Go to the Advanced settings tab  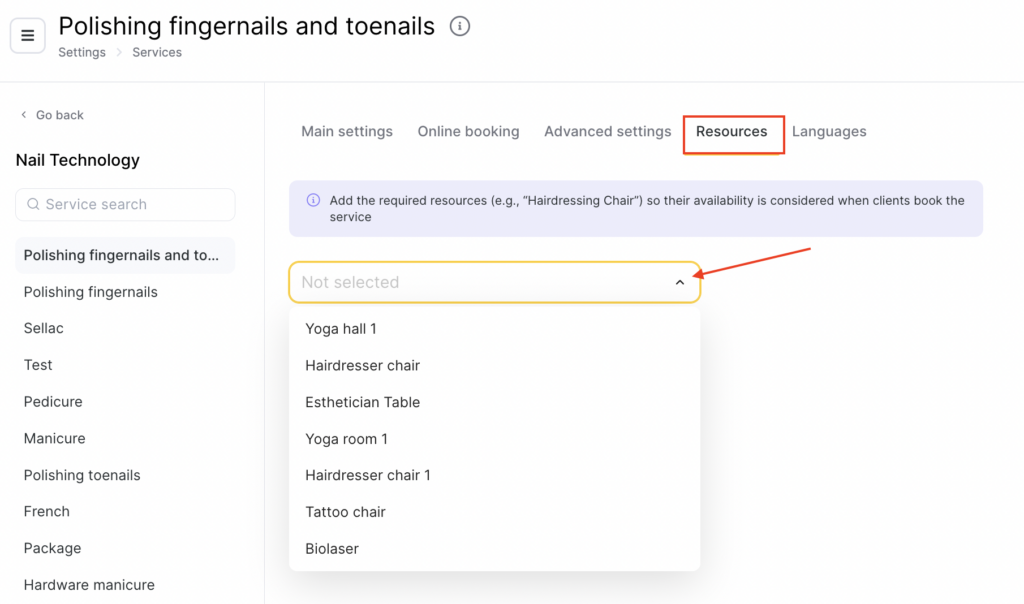[x=607, y=132]
